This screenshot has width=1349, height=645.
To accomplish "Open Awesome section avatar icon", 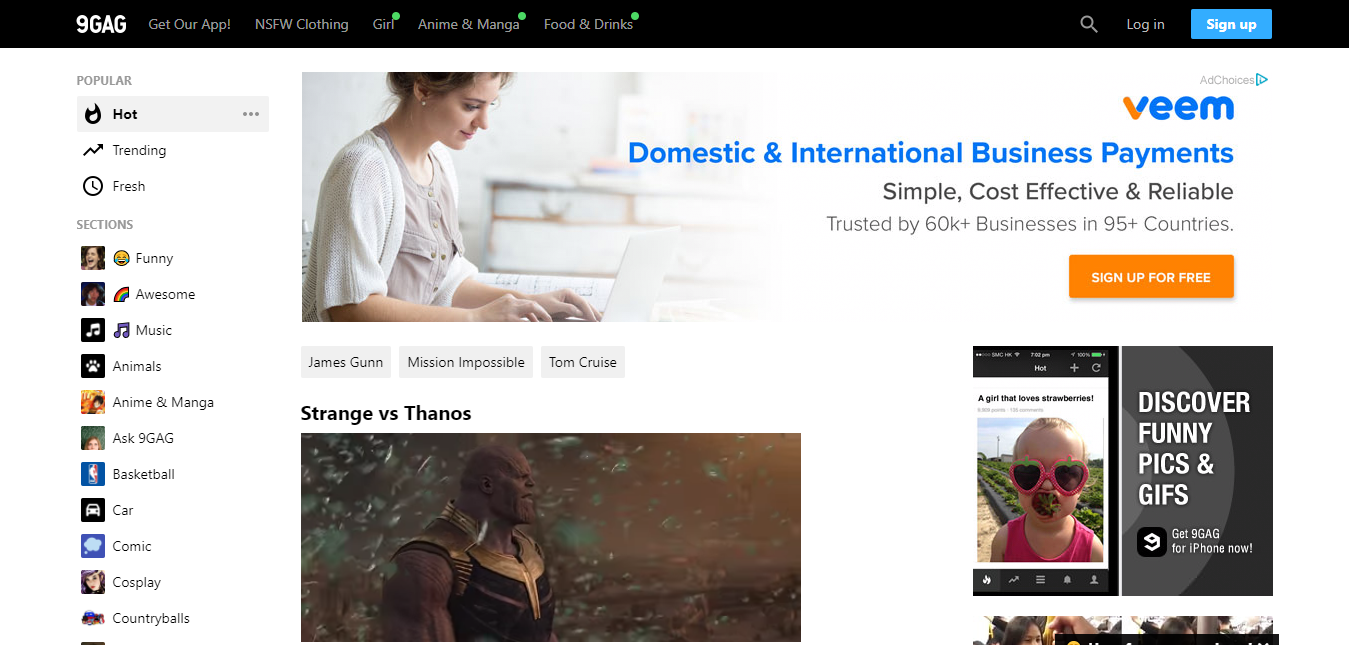I will 93,294.
